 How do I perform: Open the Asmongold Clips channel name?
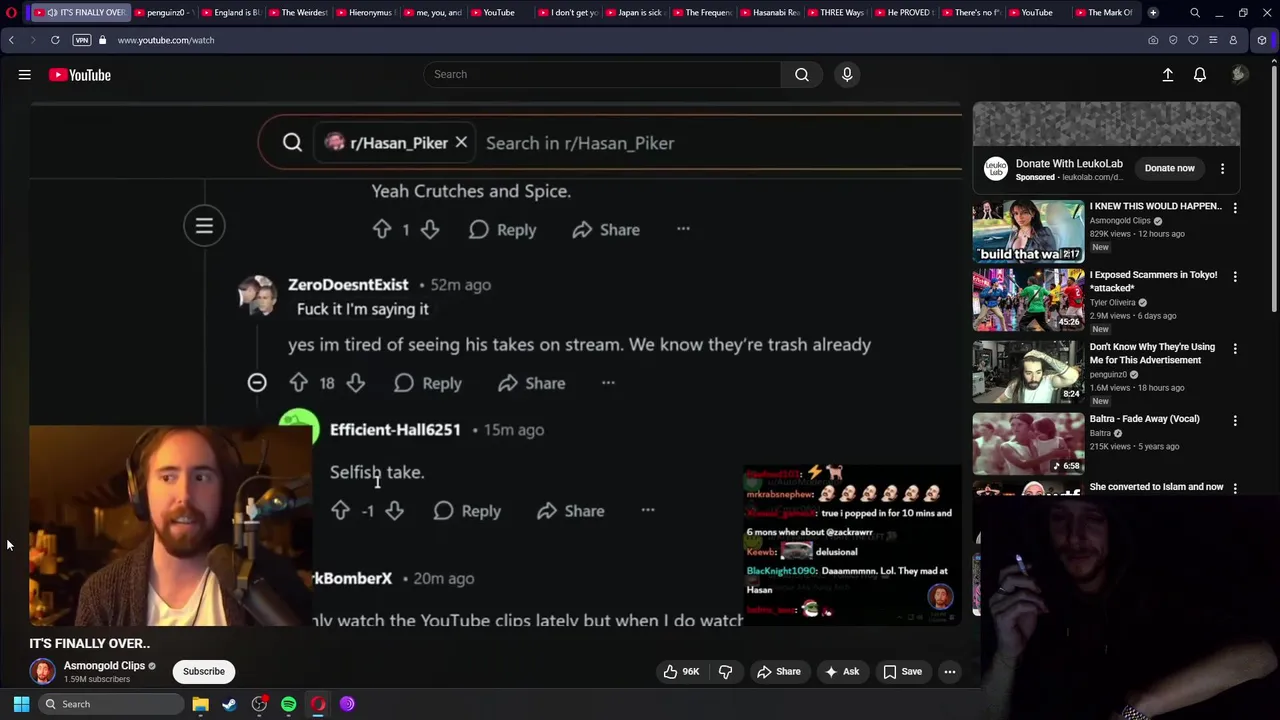(x=105, y=665)
